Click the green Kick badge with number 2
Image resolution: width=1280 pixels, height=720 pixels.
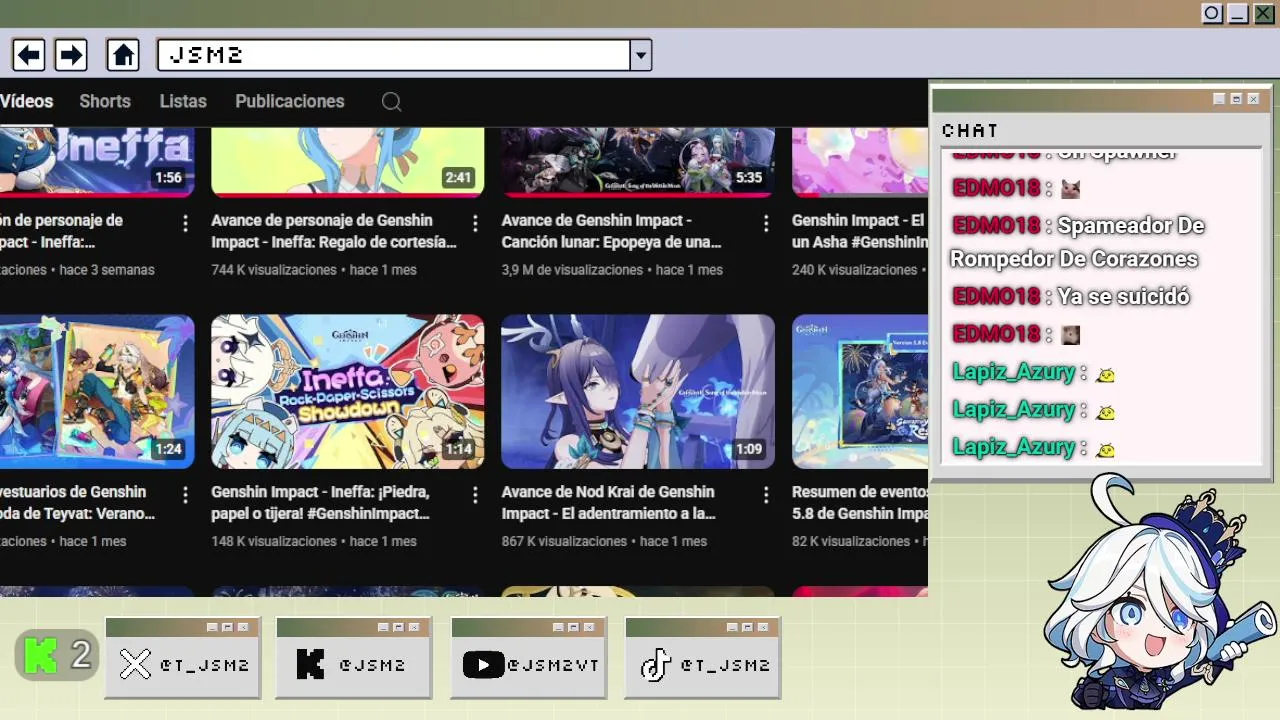click(57, 656)
